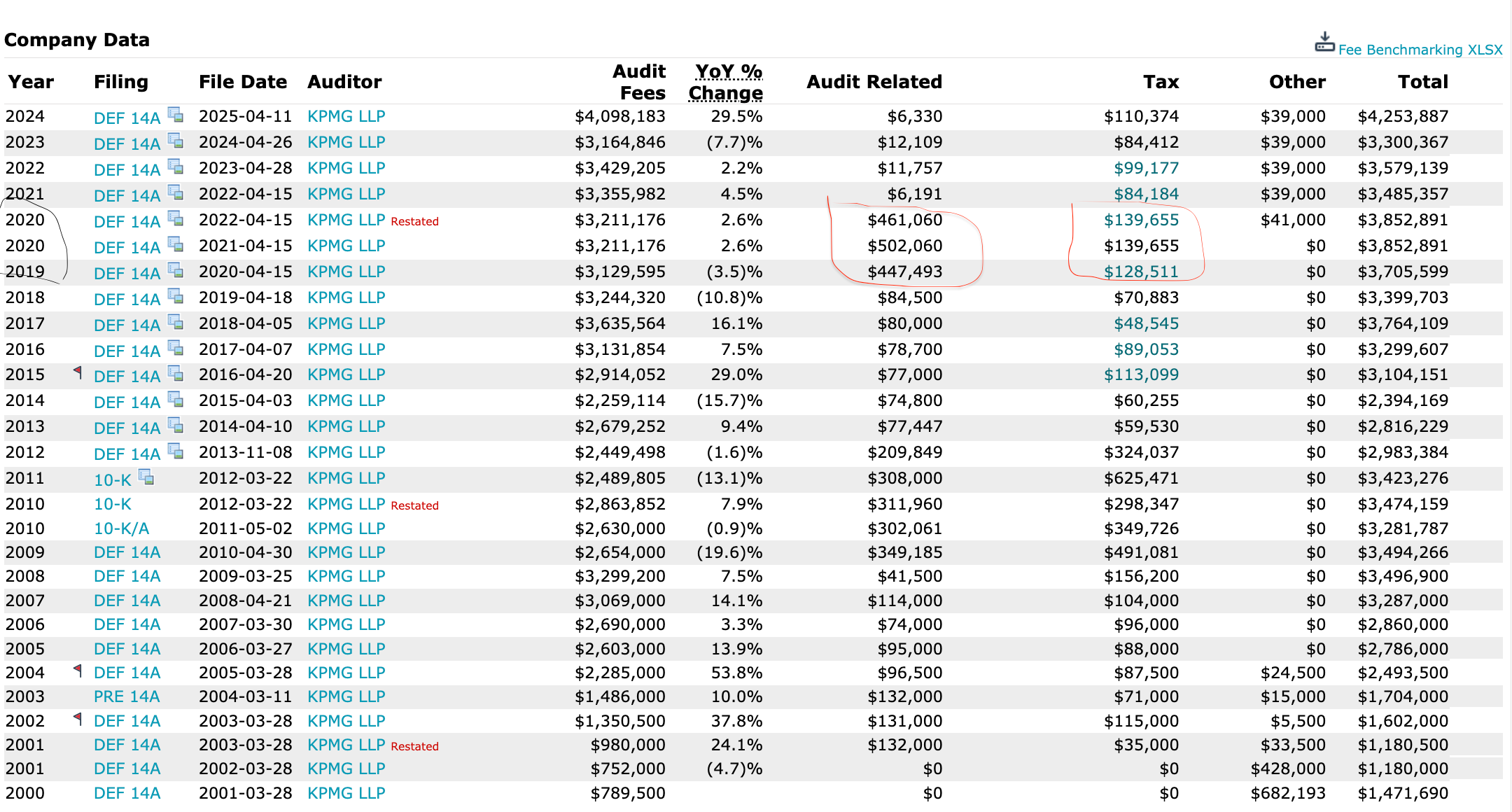Screen dimensions: 1512x812
Task: Open the PRE 14A filing for 2003
Action: pos(127,696)
